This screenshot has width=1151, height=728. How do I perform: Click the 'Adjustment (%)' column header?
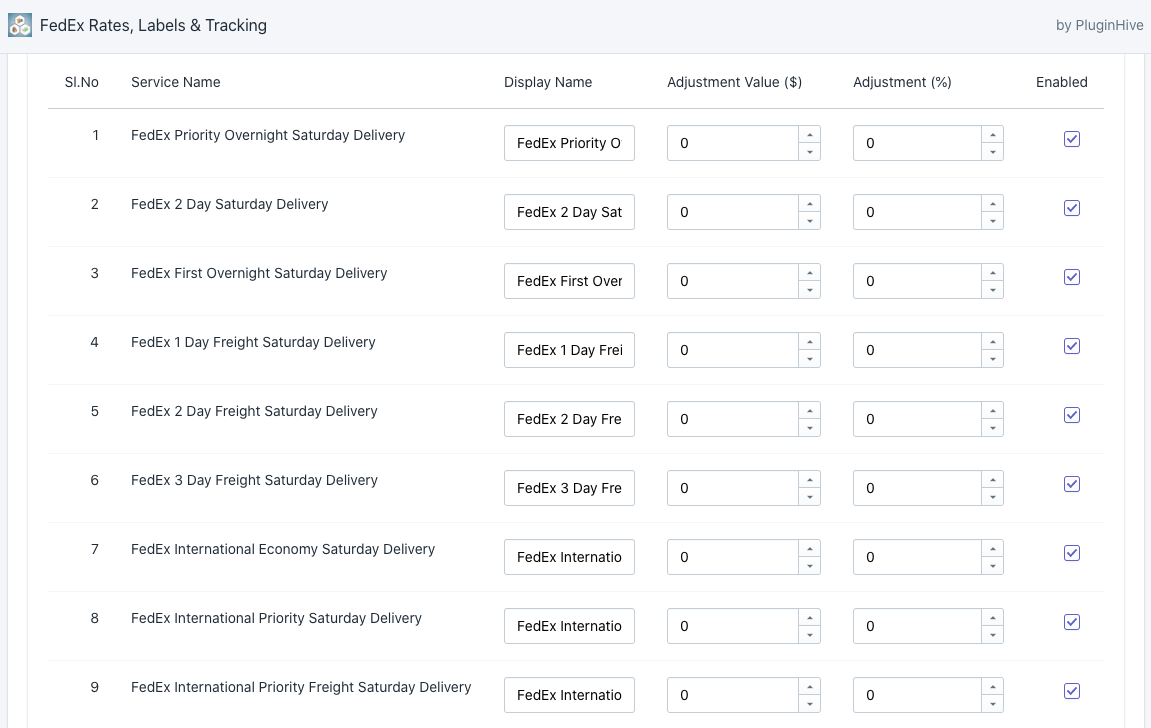(902, 82)
